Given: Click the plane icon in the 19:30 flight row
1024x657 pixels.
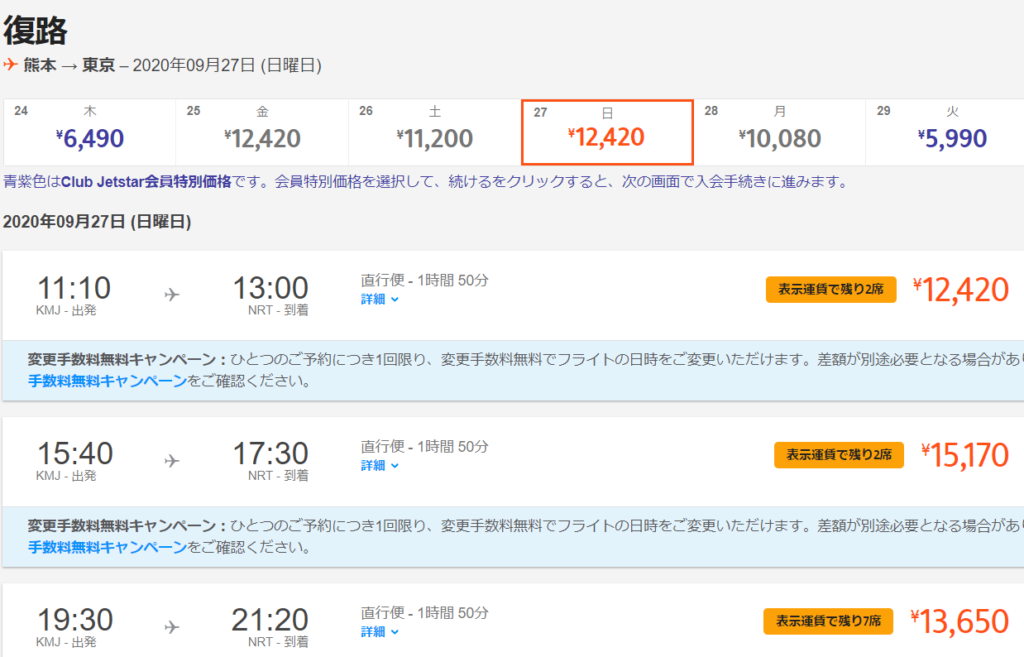Looking at the screenshot, I should tap(171, 627).
